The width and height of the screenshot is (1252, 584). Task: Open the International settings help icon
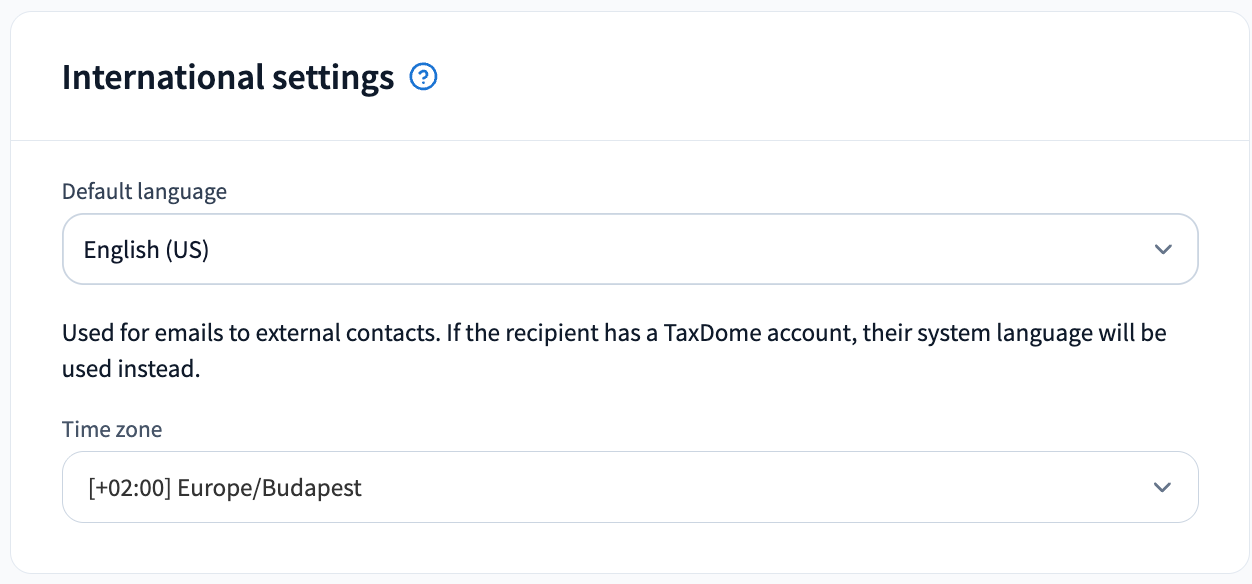424,77
